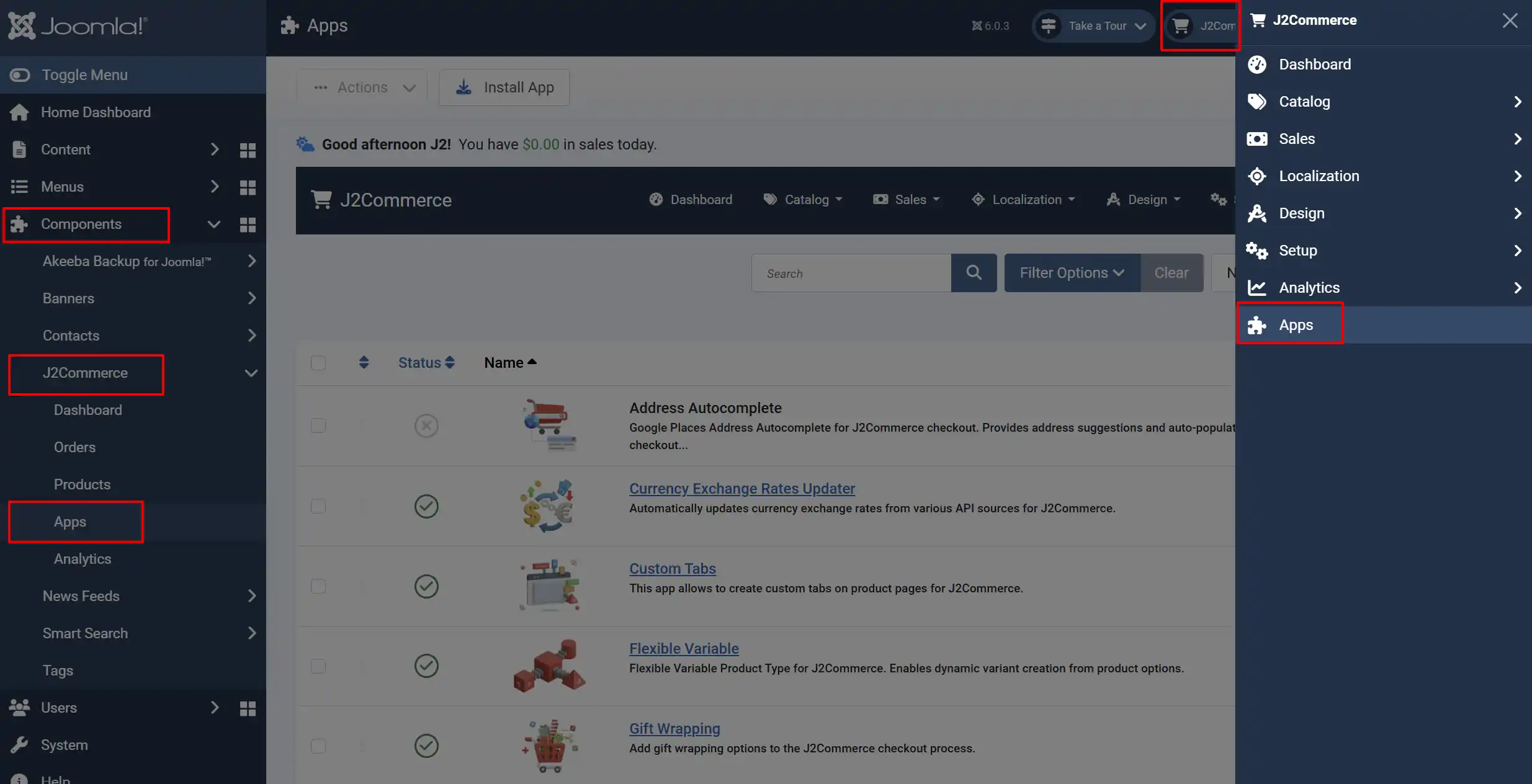This screenshot has width=1532, height=784.
Task: Select the Custom Tabs row checkbox
Action: tap(318, 586)
